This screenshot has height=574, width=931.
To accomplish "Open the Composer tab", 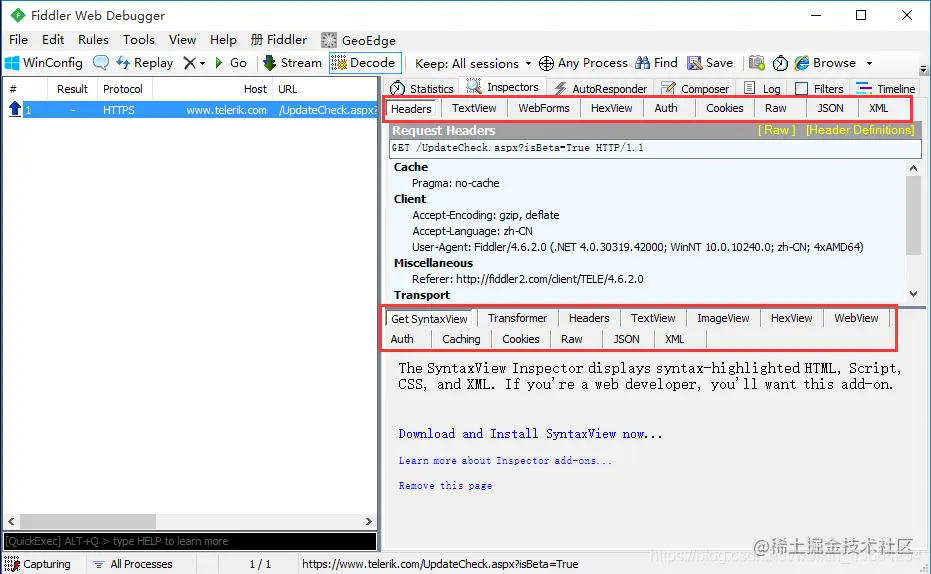I will pyautogui.click(x=695, y=88).
